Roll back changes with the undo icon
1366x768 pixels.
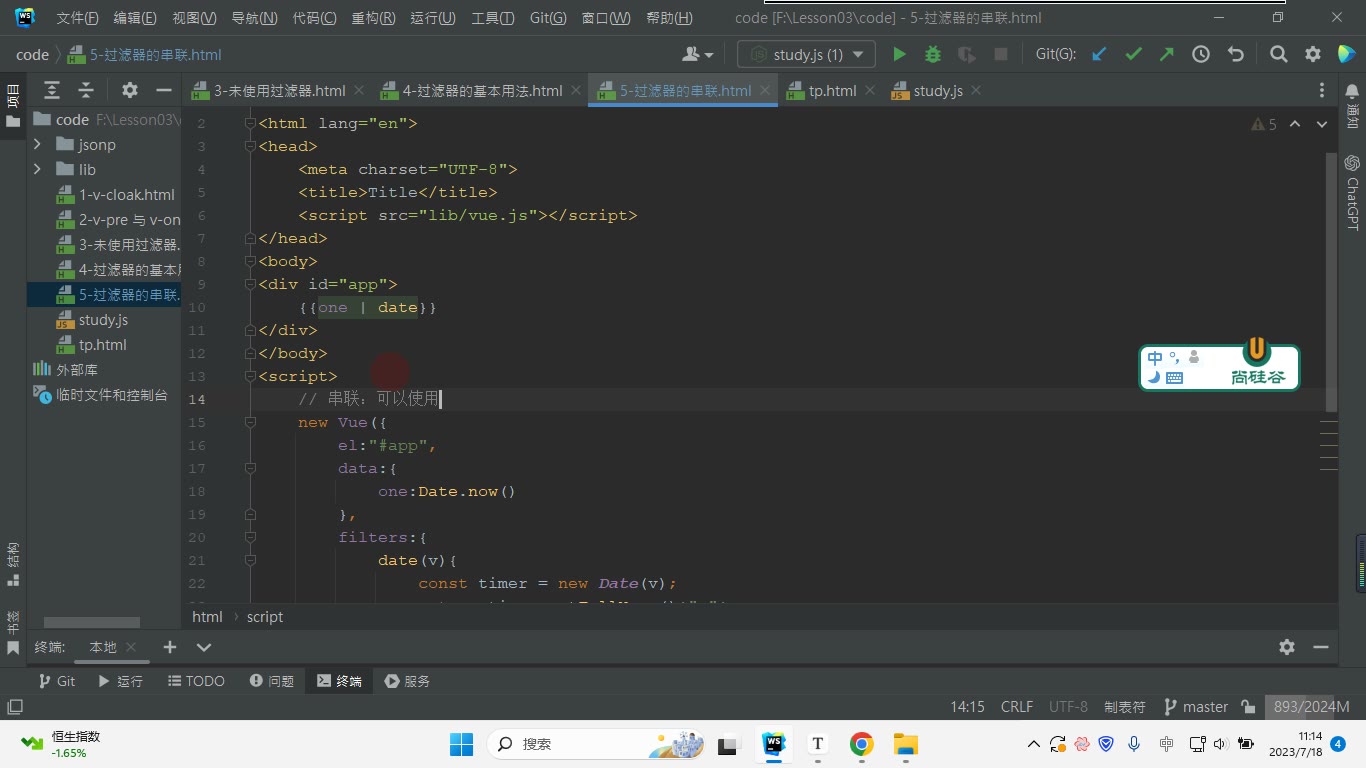[x=1235, y=54]
